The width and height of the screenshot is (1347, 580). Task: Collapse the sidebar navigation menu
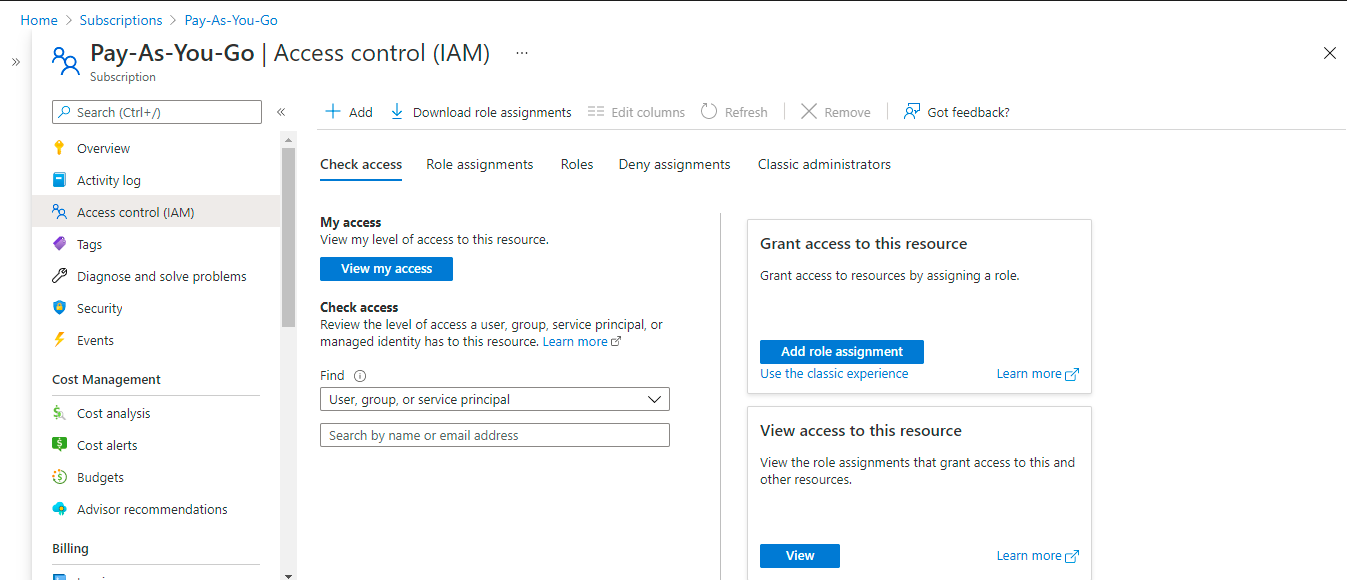(281, 112)
